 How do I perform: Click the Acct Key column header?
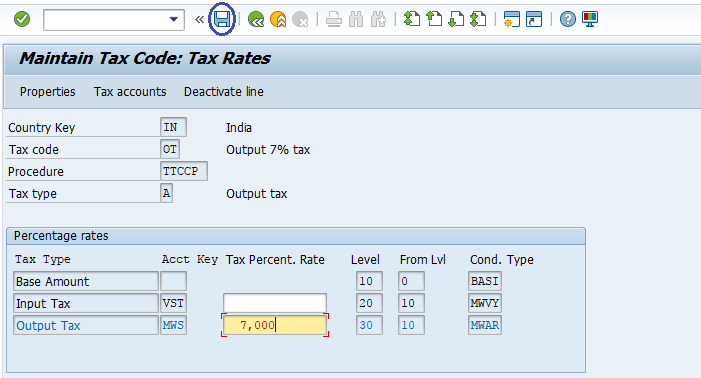190,260
